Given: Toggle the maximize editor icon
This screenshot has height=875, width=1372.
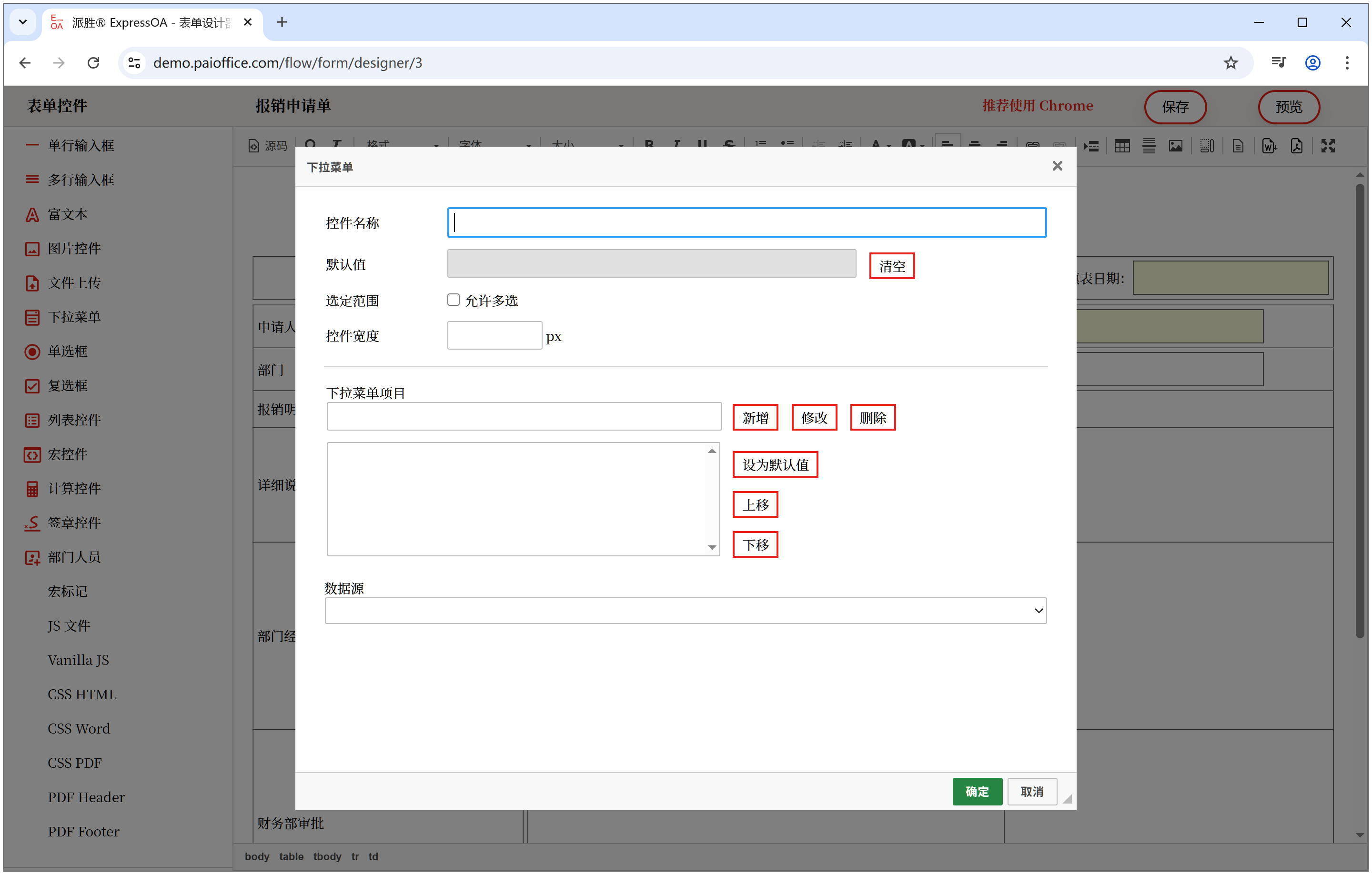Looking at the screenshot, I should [1328, 146].
